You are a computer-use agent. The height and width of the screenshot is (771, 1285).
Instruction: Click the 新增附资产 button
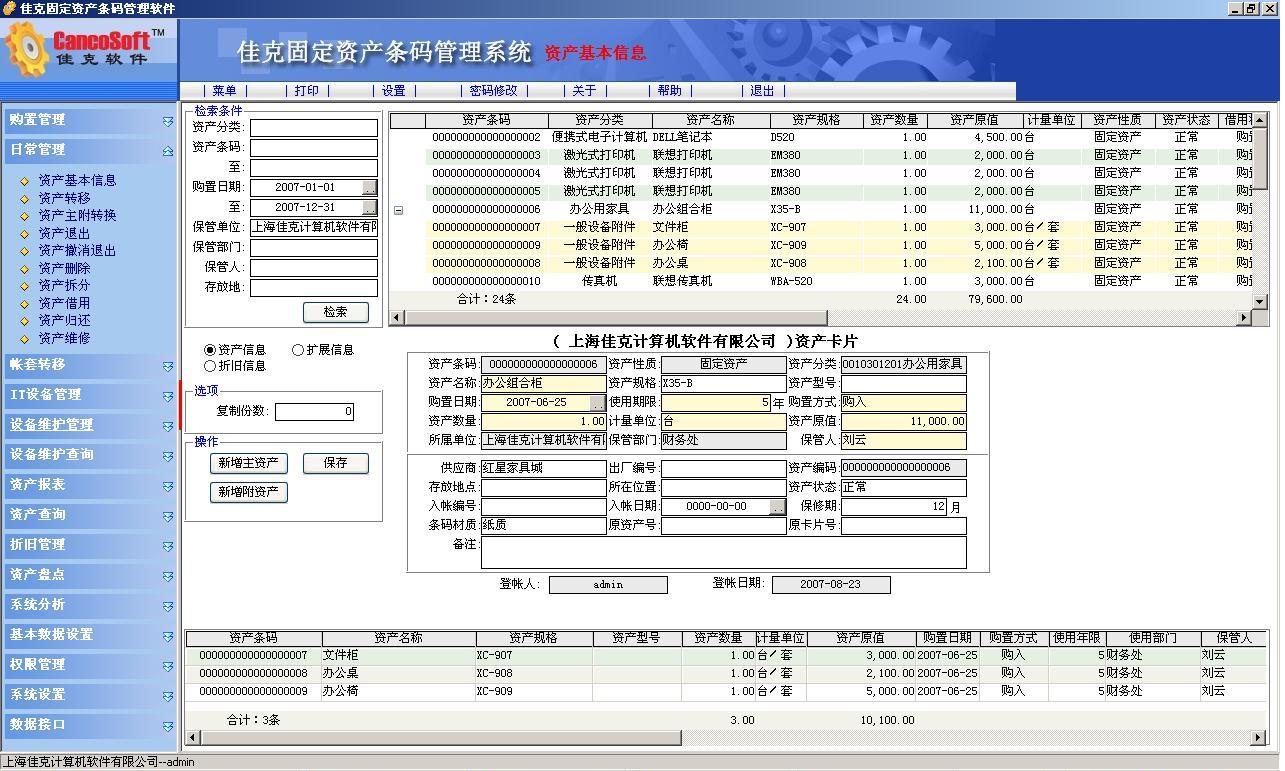click(x=249, y=492)
